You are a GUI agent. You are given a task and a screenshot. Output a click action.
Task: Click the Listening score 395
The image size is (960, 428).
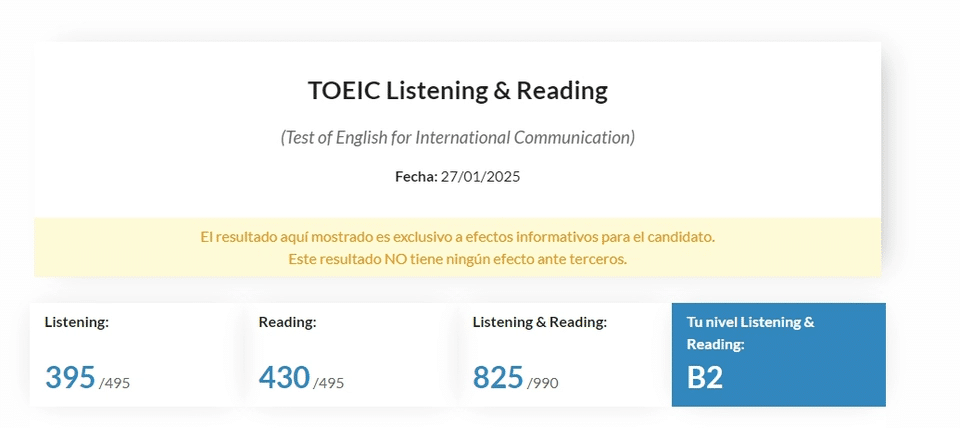70,377
